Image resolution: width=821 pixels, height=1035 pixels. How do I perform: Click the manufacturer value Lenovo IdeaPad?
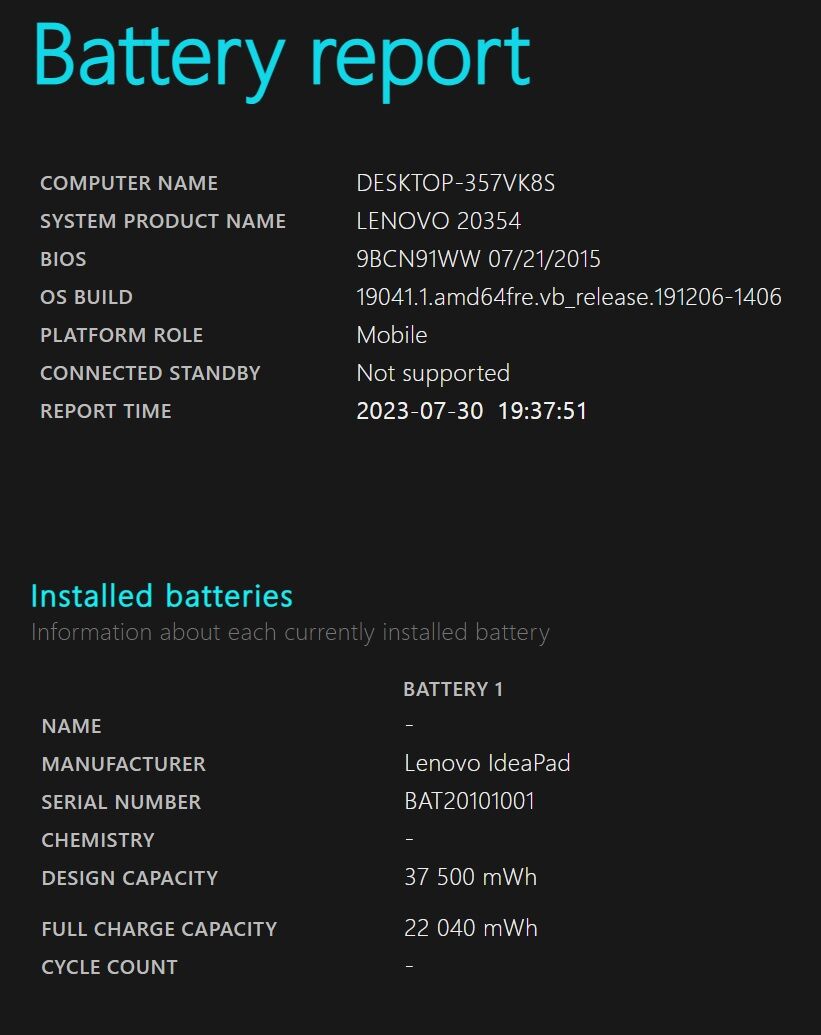(487, 763)
